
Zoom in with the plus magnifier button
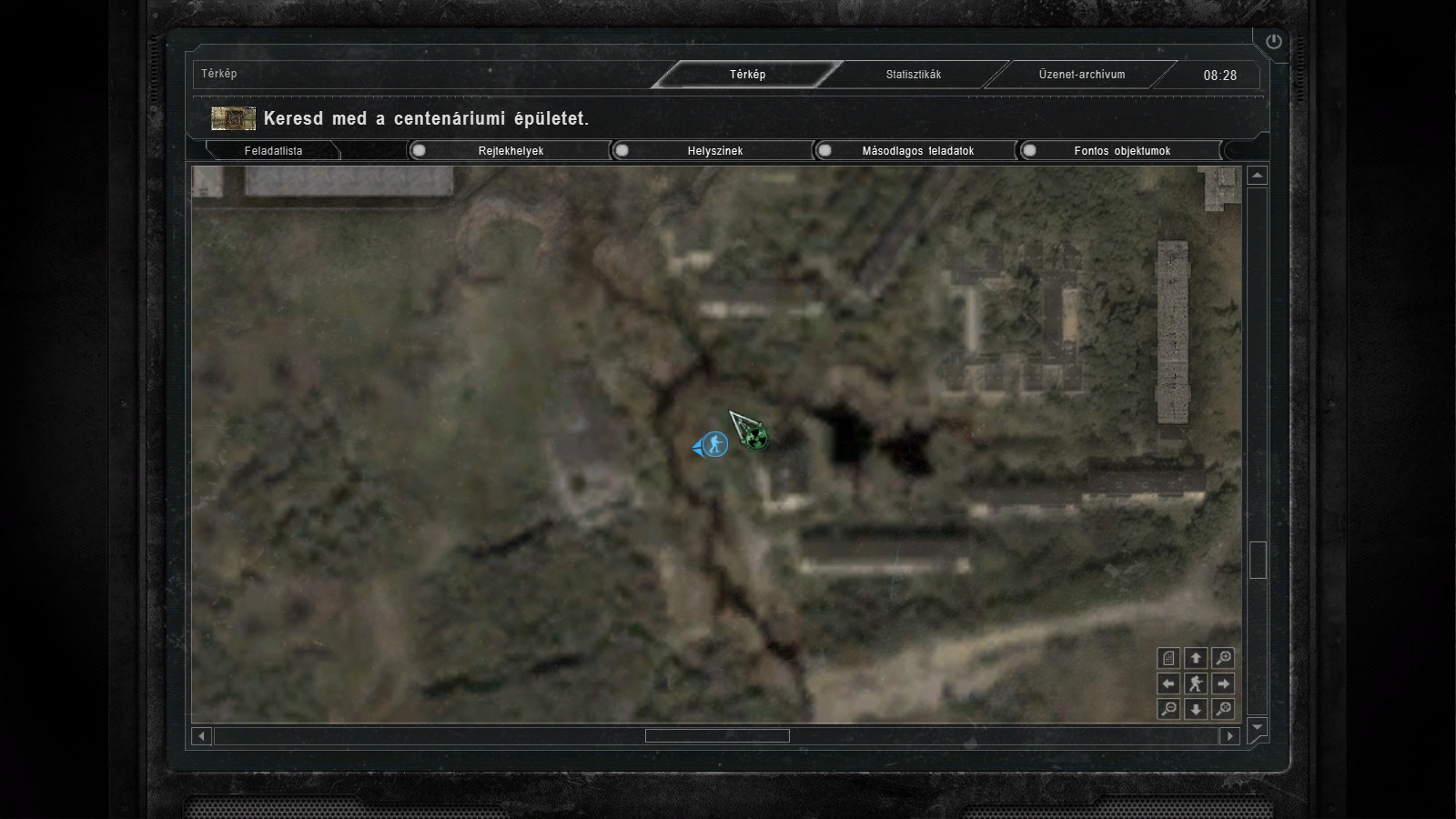click(x=1224, y=657)
